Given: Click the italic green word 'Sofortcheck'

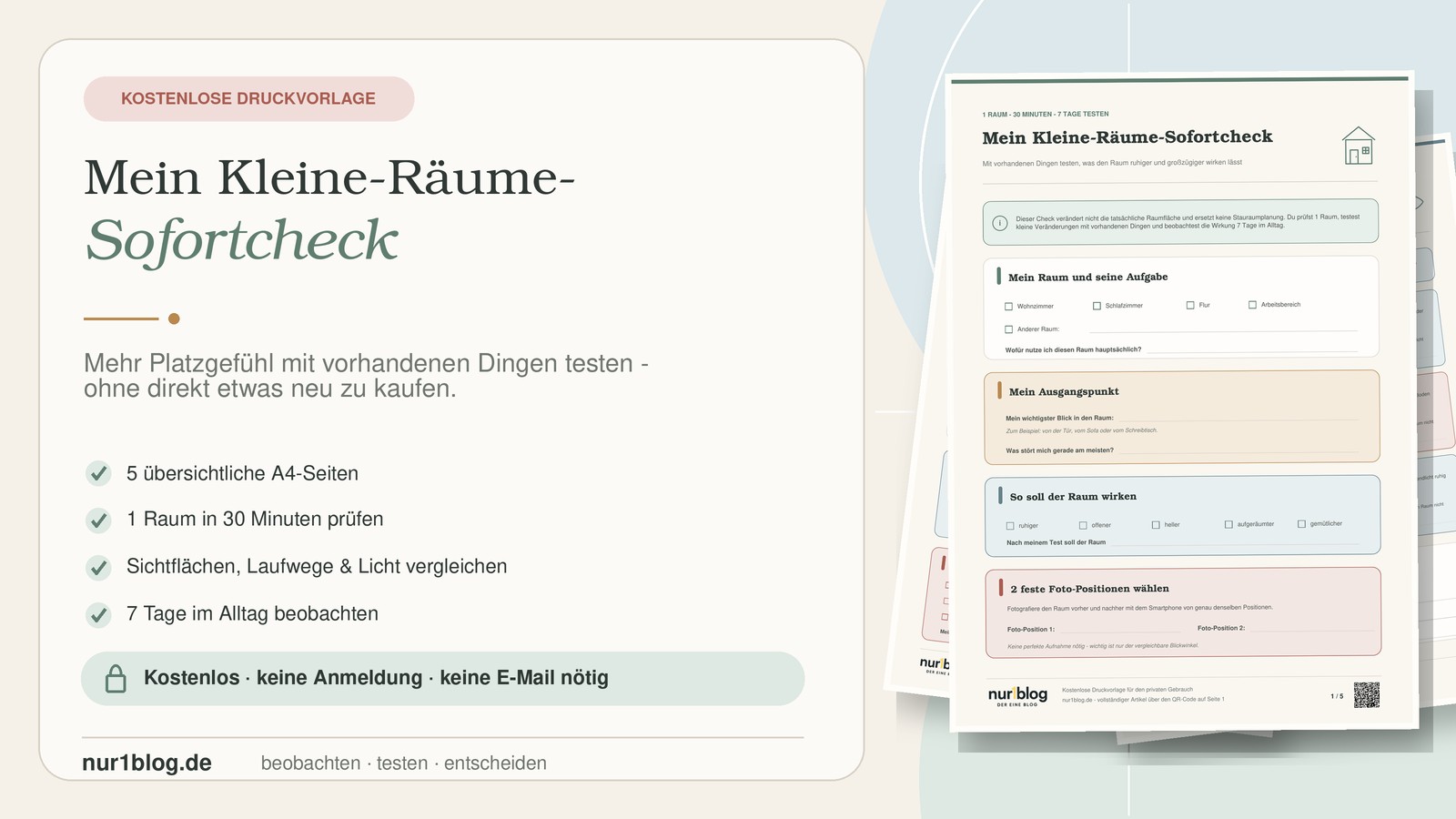Looking at the screenshot, I should [242, 240].
